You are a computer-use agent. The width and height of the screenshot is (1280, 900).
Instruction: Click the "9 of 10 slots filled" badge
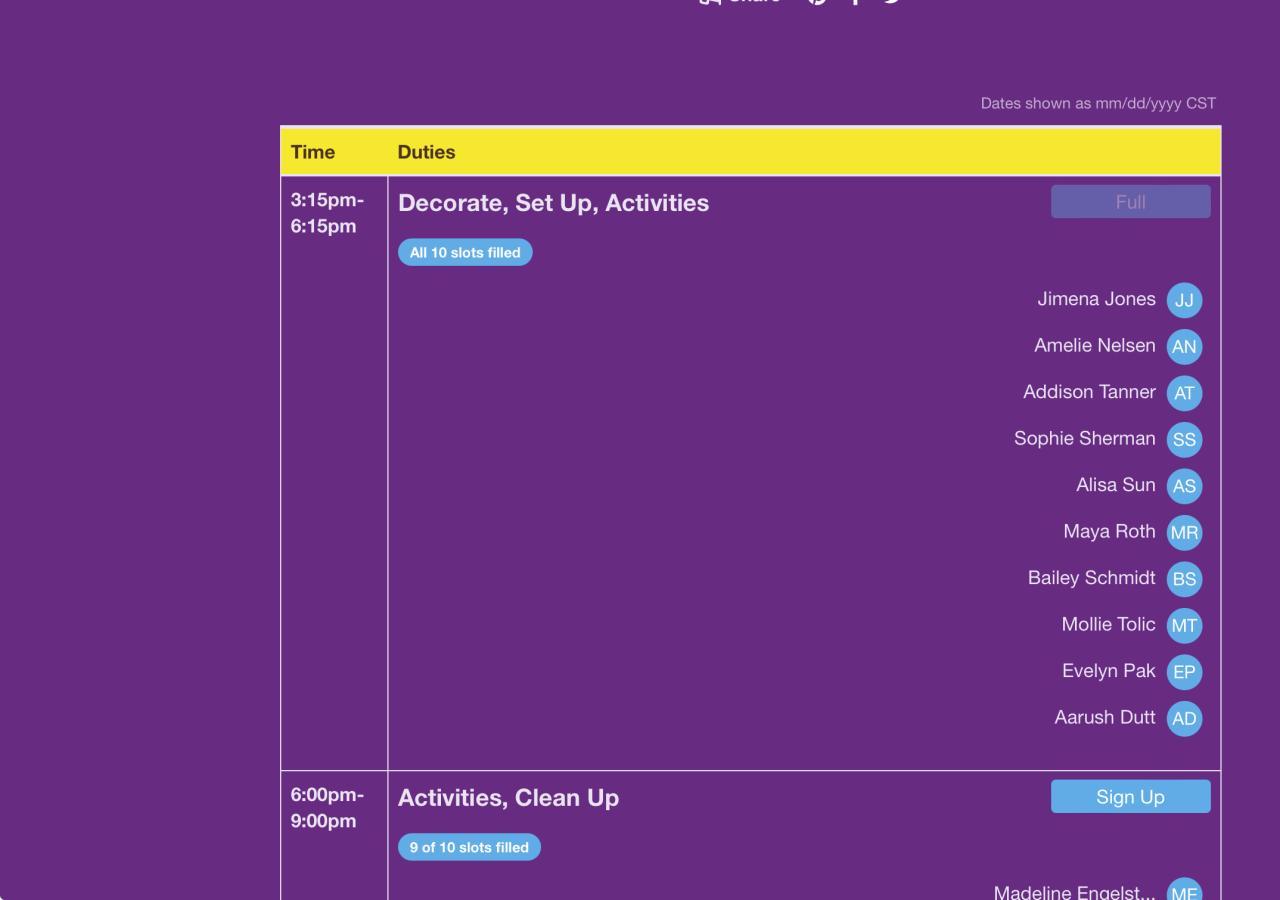(469, 848)
